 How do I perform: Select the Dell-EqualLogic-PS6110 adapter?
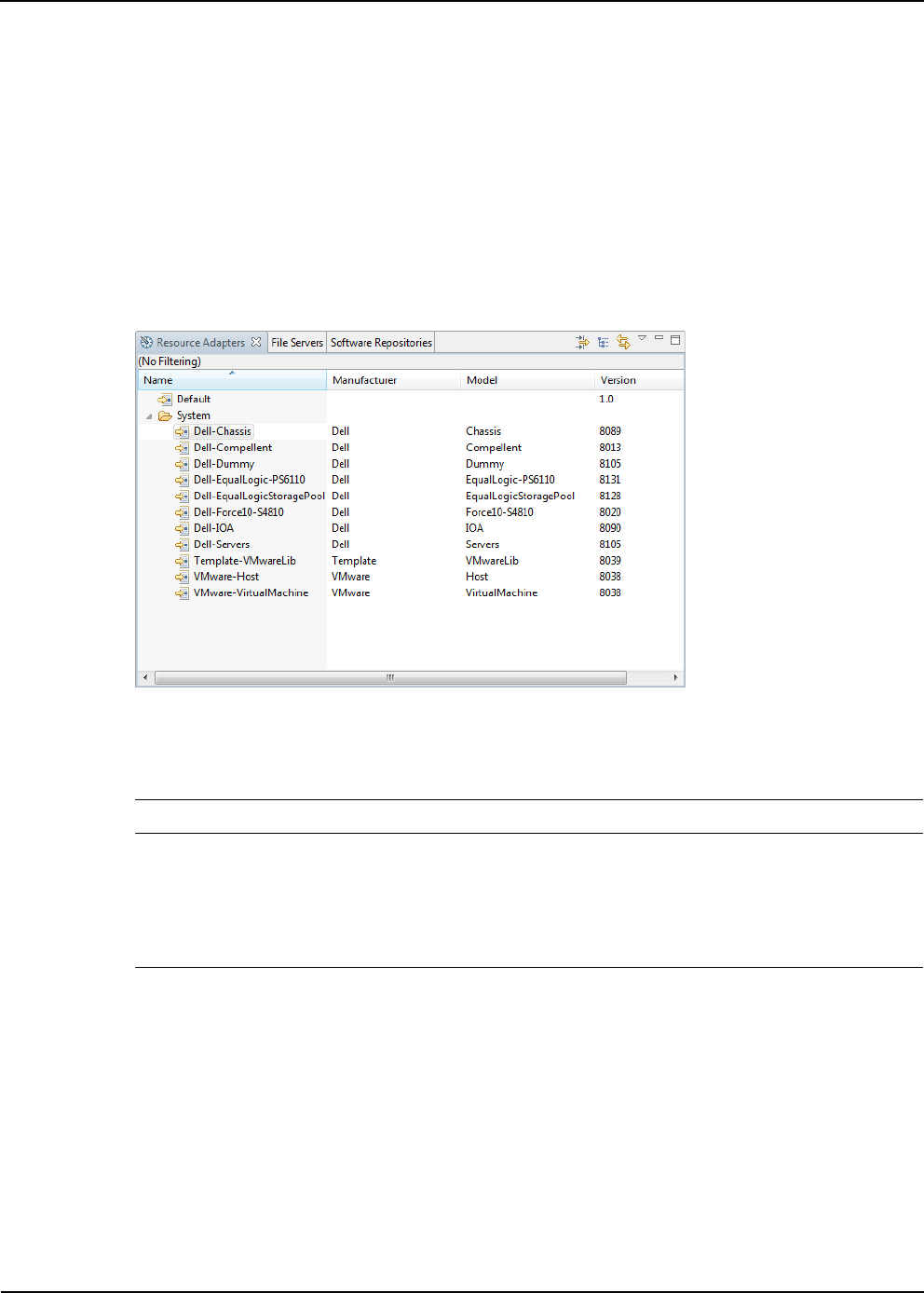(x=250, y=480)
